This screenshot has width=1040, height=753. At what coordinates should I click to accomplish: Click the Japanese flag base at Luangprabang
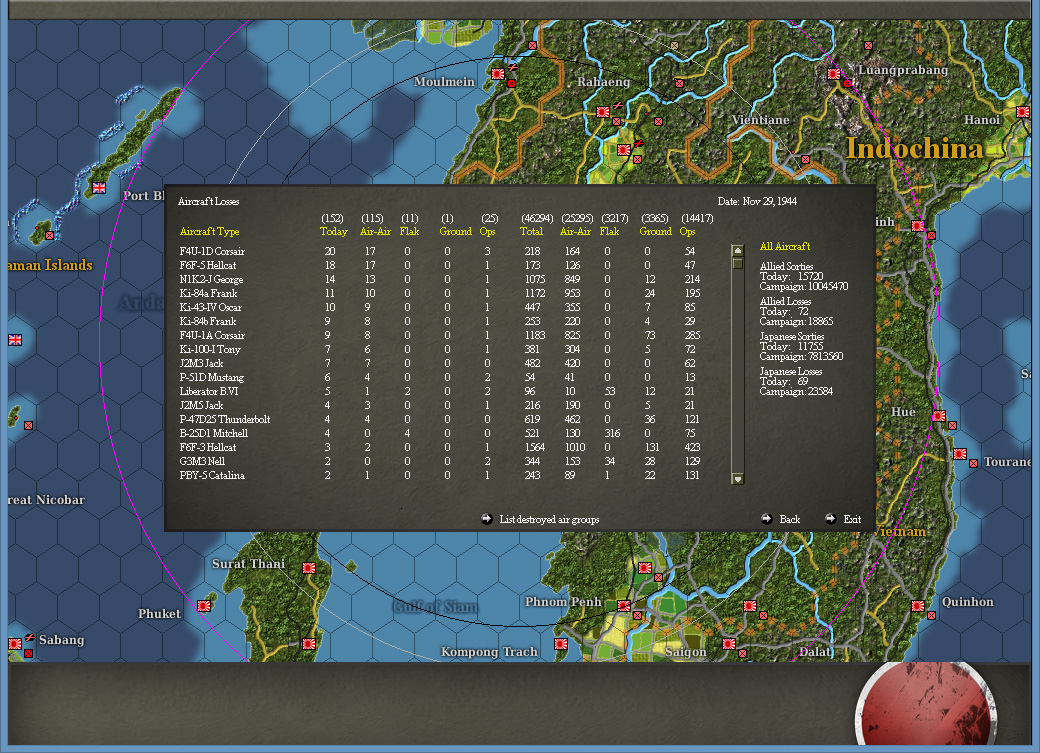[834, 74]
